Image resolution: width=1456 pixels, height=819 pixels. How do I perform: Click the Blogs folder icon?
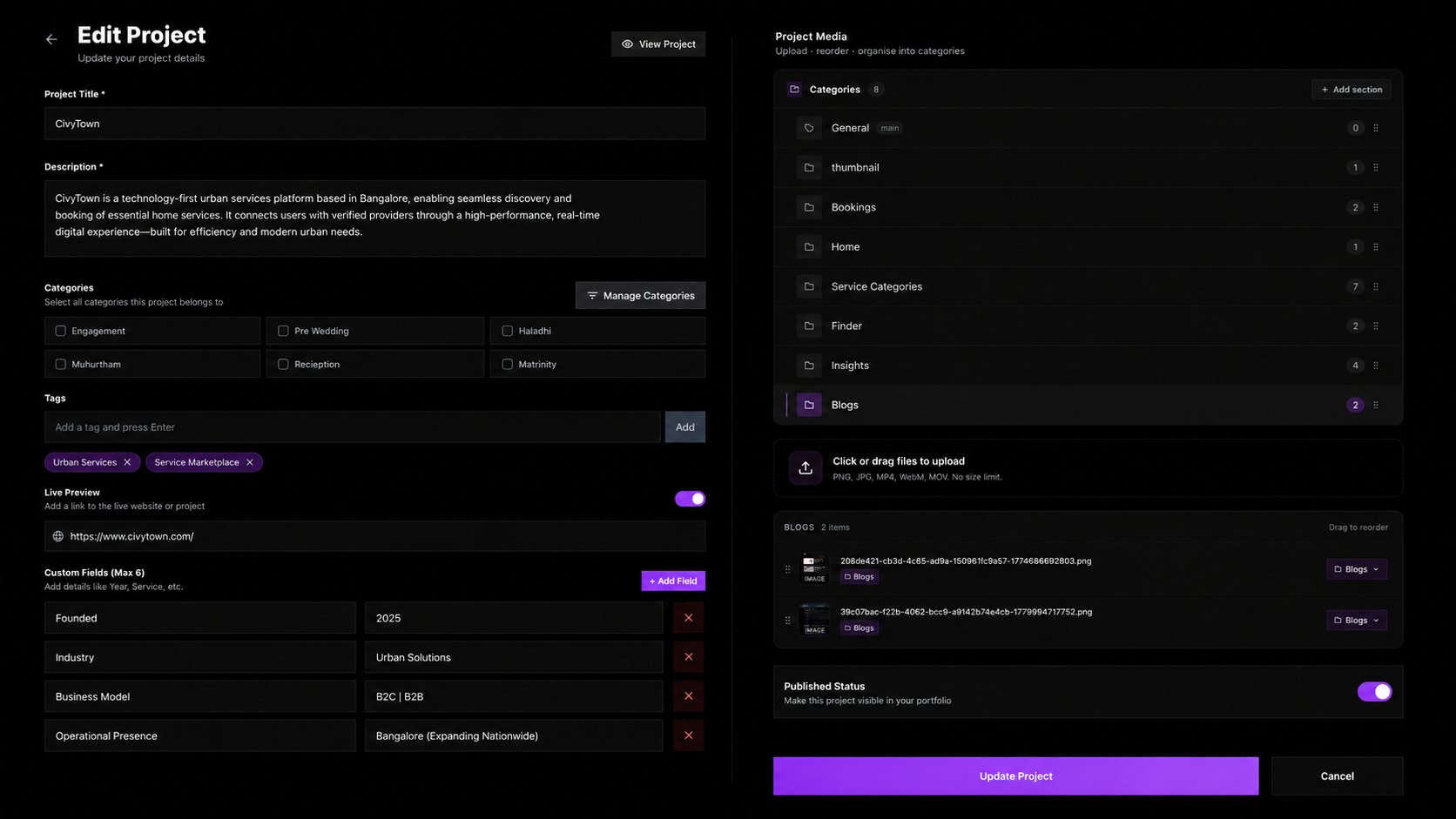[x=809, y=405]
